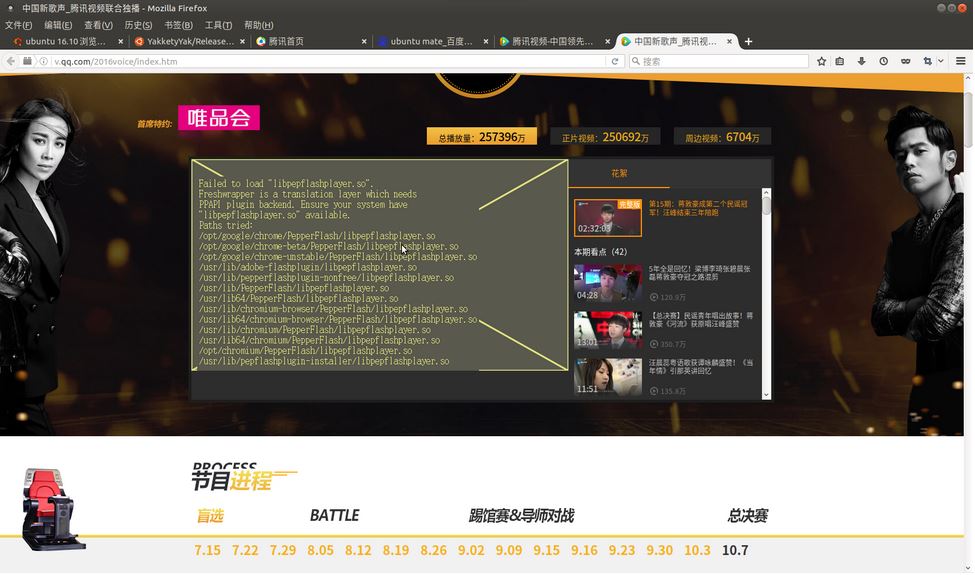Image resolution: width=975 pixels, height=575 pixels.
Task: Click the 唯品会 sponsor banner
Action: pyautogui.click(x=219, y=117)
